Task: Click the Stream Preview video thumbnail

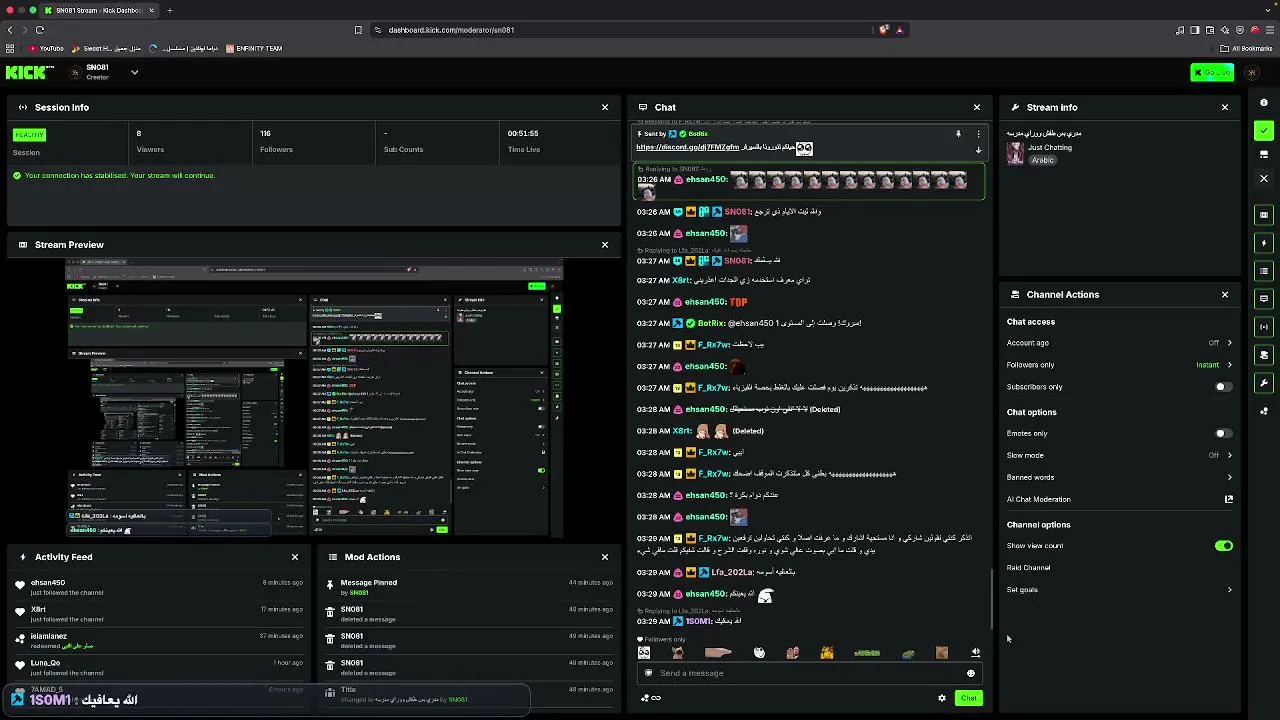Action: 315,398
